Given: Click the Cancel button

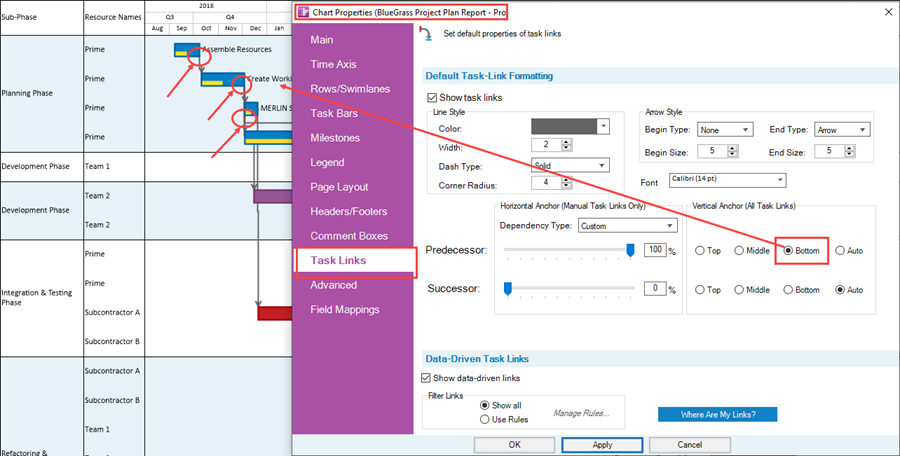Looking at the screenshot, I should pos(689,445).
